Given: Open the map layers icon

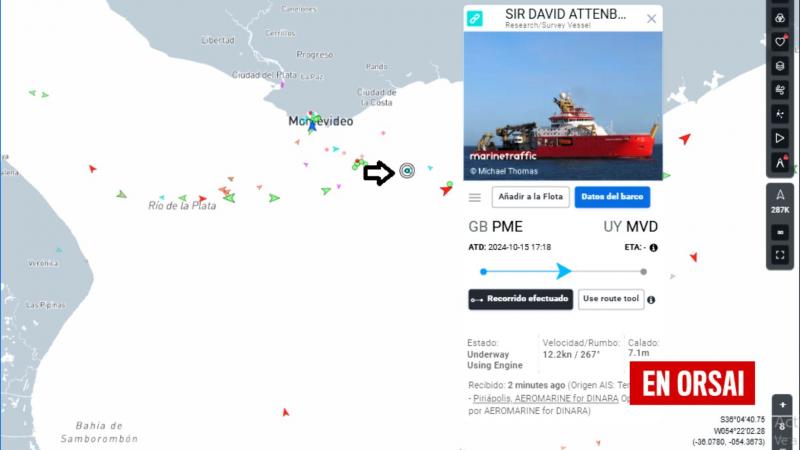Looking at the screenshot, I should click(780, 66).
